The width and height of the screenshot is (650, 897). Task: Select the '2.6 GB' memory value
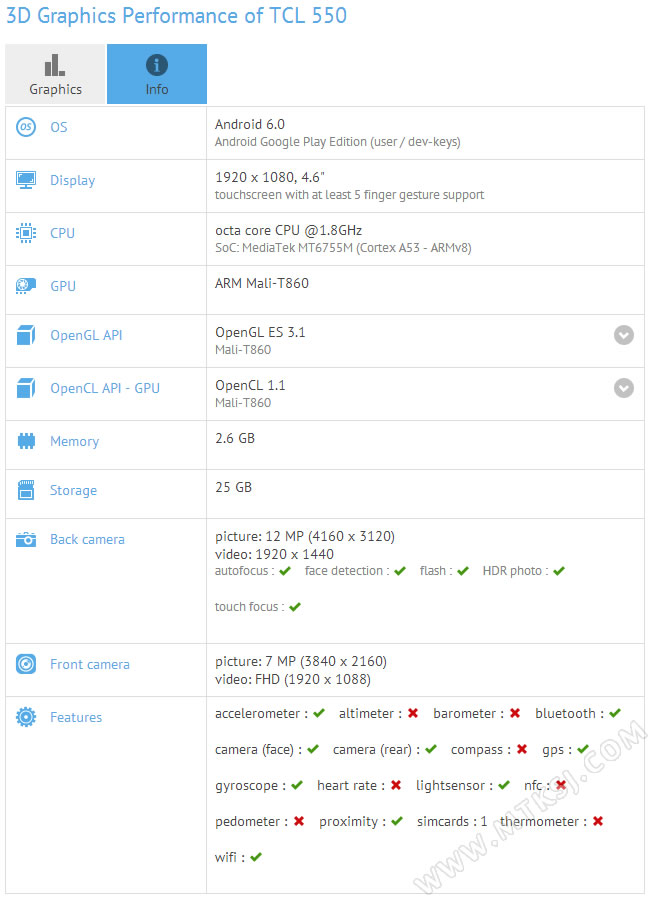(235, 438)
